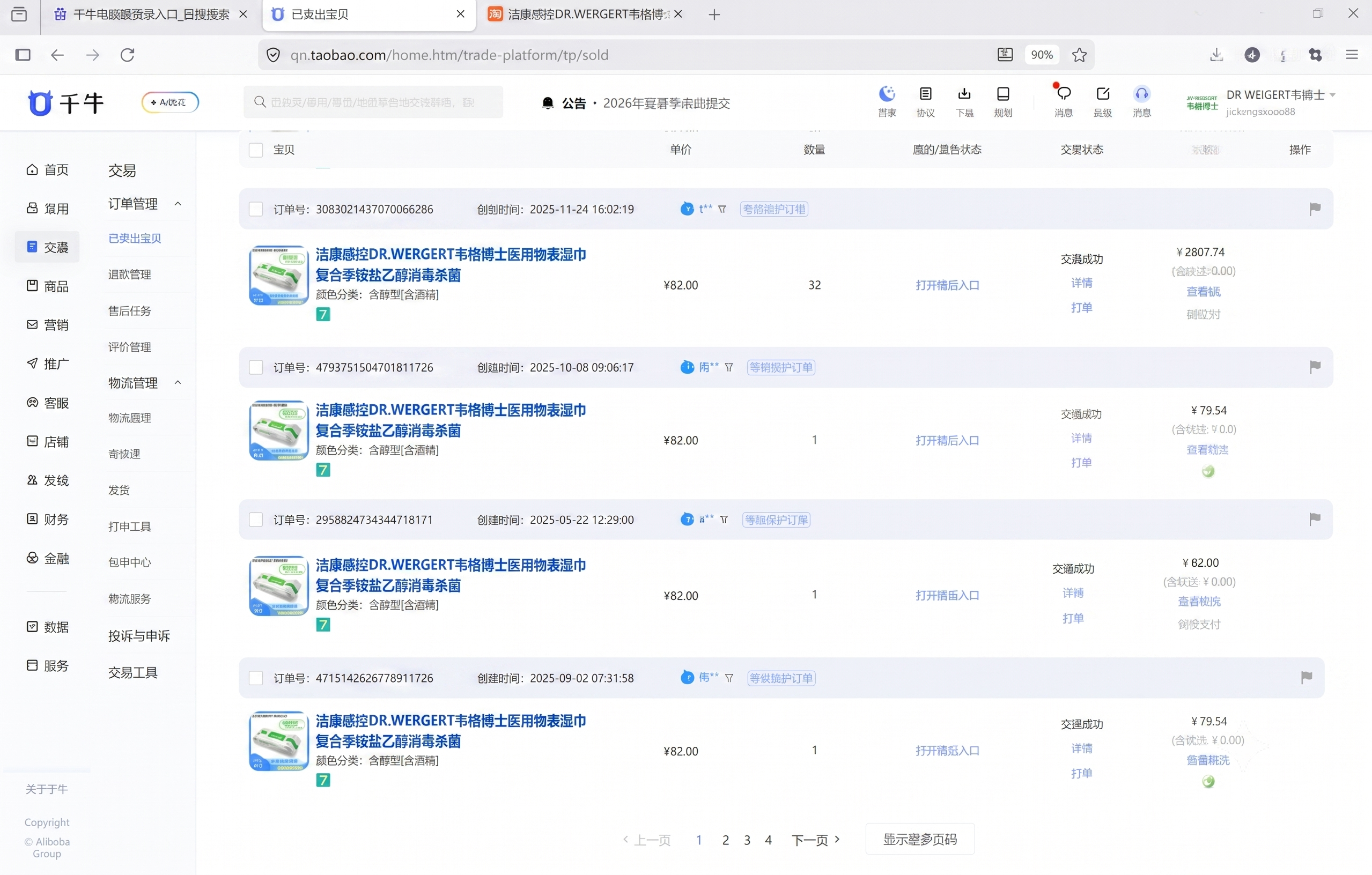This screenshot has height=875, width=1372.
Task: Click filter icon beside buyer in 2025-05-22 order
Action: [724, 520]
